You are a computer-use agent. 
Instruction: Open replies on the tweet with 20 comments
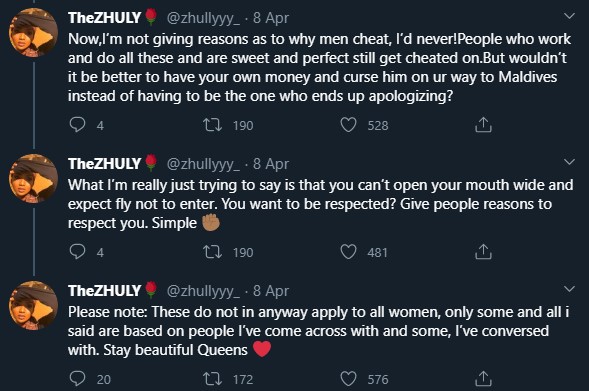click(x=78, y=379)
